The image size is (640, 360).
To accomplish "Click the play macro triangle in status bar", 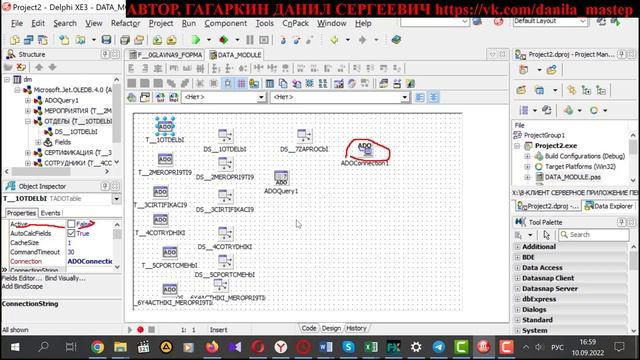I will (x=130, y=329).
